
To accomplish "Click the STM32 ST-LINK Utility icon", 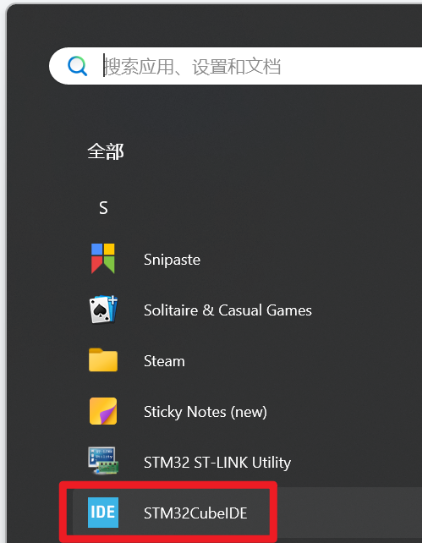I will click(x=103, y=461).
